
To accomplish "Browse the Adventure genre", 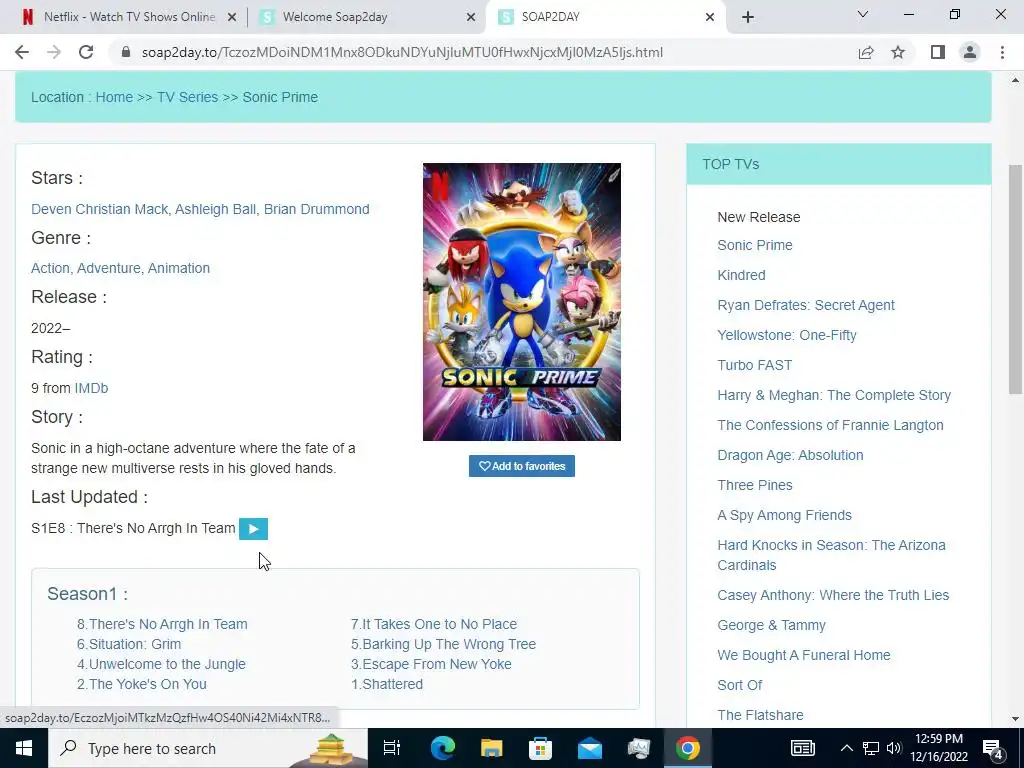I will click(108, 268).
